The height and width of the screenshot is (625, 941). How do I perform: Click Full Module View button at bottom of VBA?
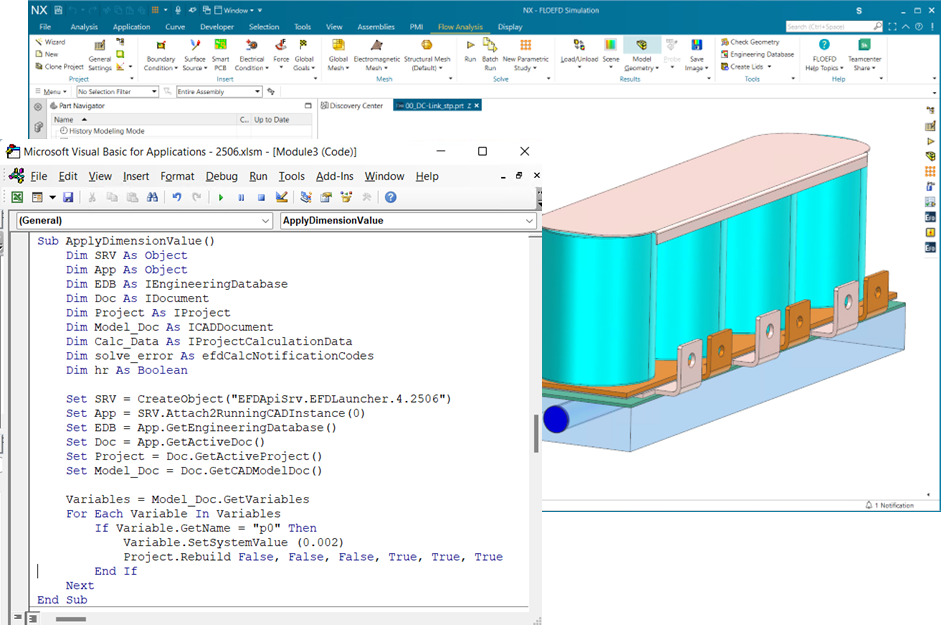(32, 618)
